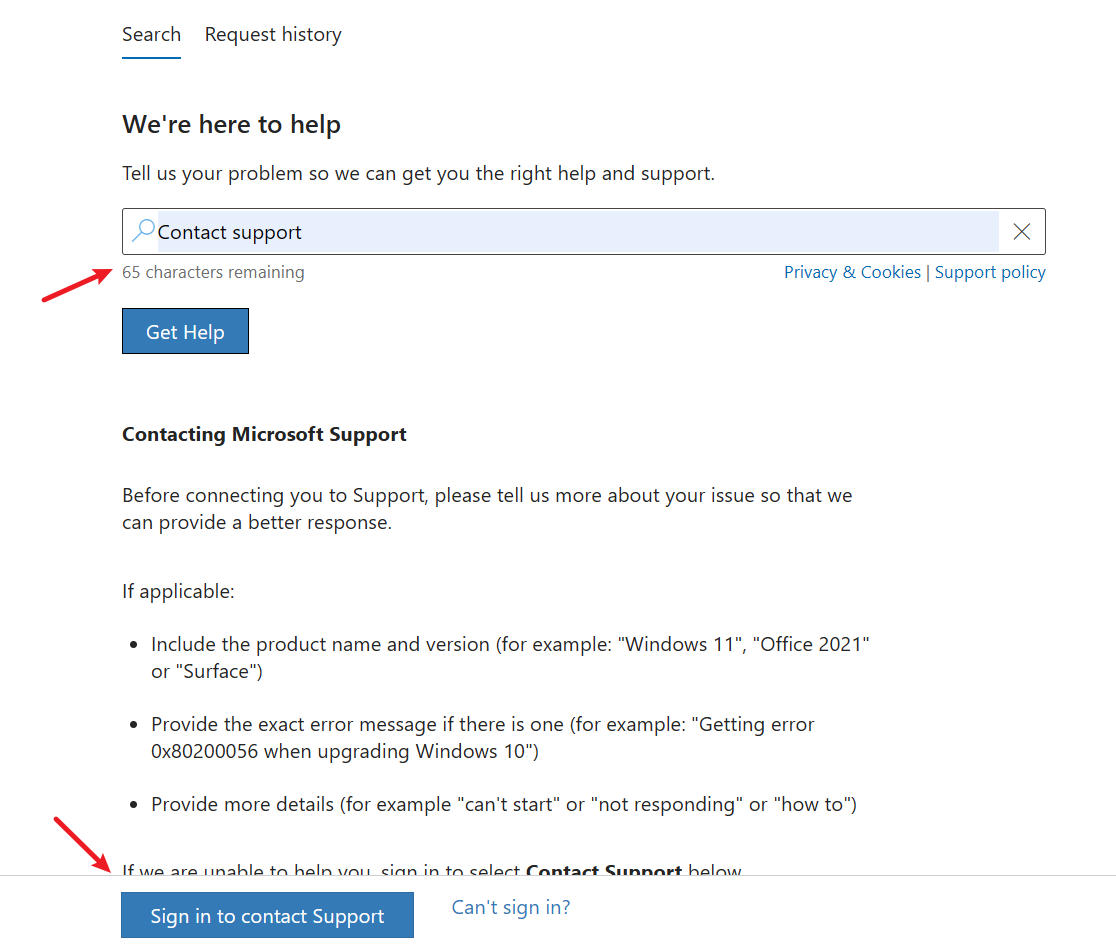Click the magnifier icon in the search box
The height and width of the screenshot is (944, 1116).
point(143,231)
